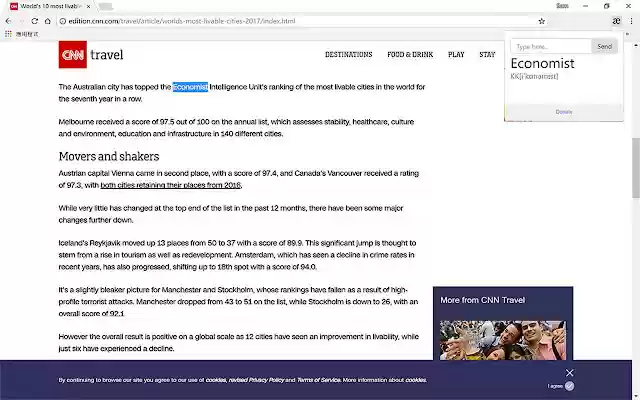Follow the both cities retaining their places link
The width and height of the screenshot is (640, 400).
tap(171, 185)
